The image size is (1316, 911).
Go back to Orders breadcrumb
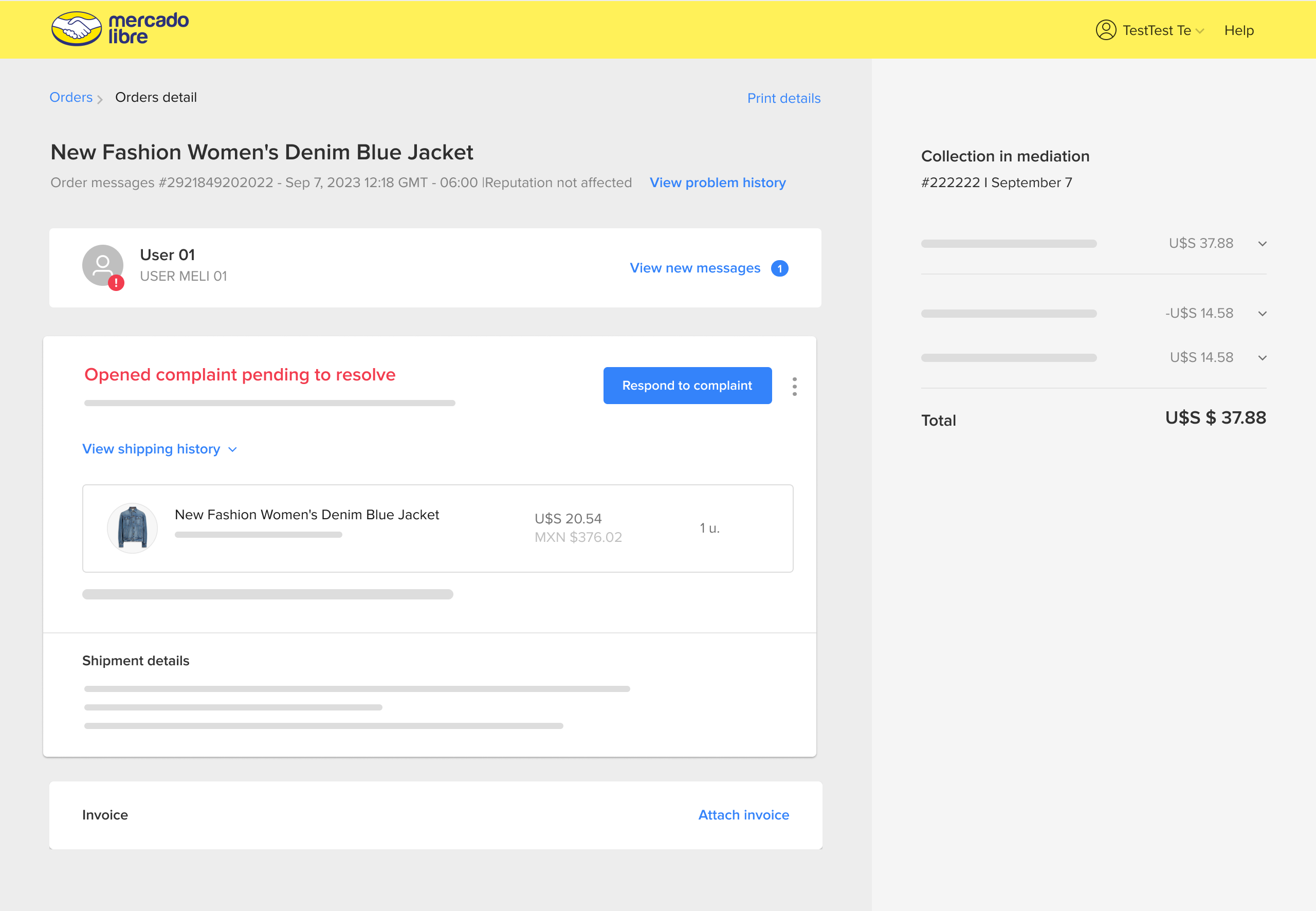[x=71, y=98]
